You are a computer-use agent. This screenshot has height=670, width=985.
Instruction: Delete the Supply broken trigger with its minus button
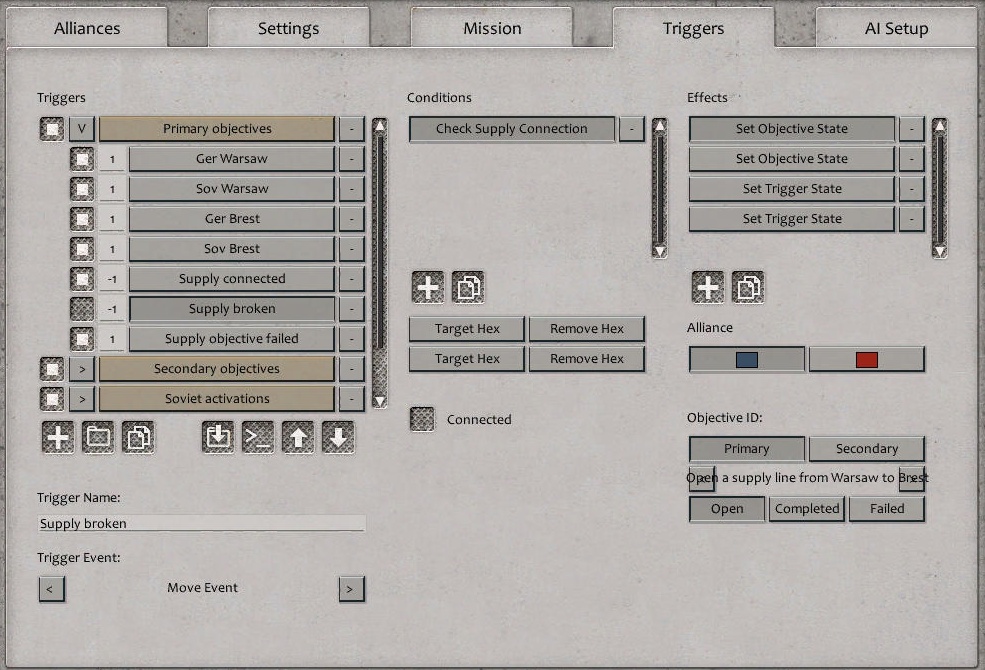point(352,309)
